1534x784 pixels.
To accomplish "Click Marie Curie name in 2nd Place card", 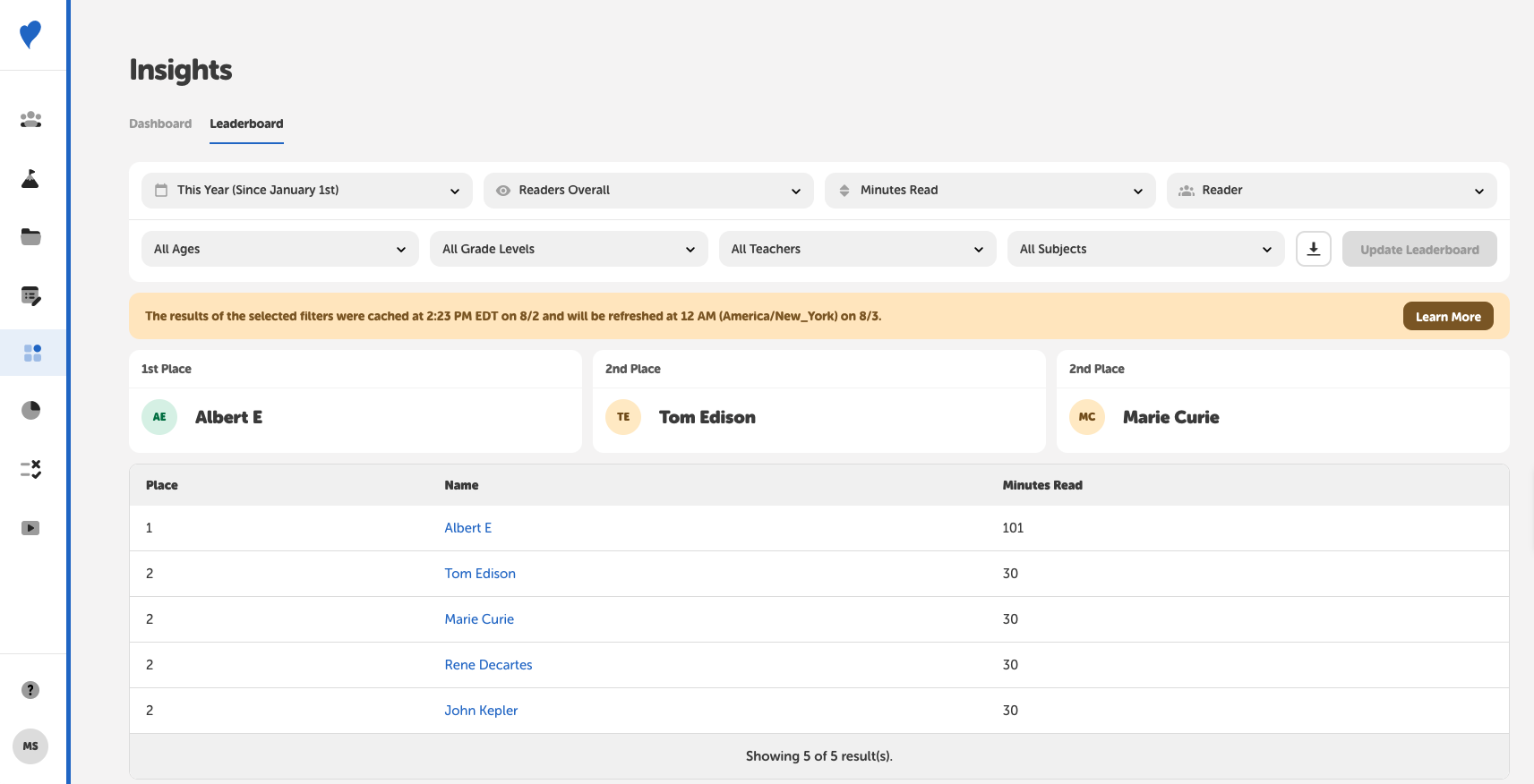I will 1171,417.
